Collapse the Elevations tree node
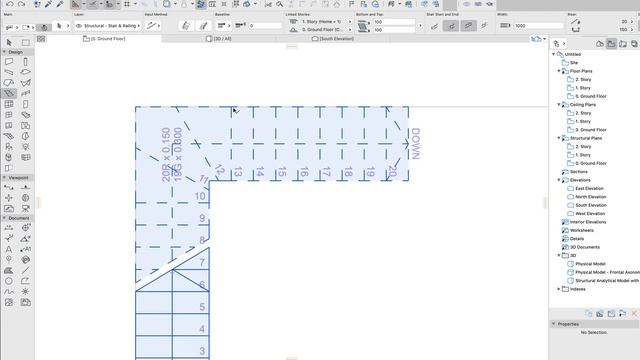Image resolution: width=640 pixels, height=360 pixels. [559, 180]
